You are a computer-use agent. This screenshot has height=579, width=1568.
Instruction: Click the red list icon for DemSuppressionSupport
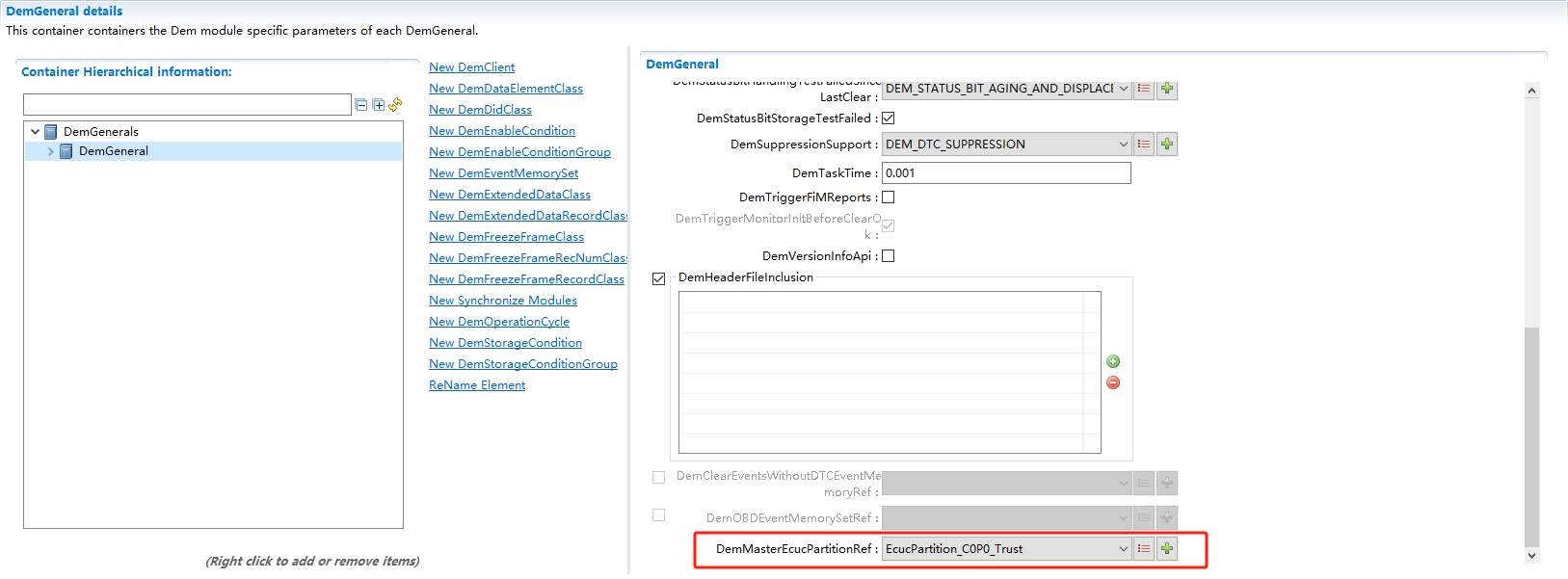(x=1144, y=145)
